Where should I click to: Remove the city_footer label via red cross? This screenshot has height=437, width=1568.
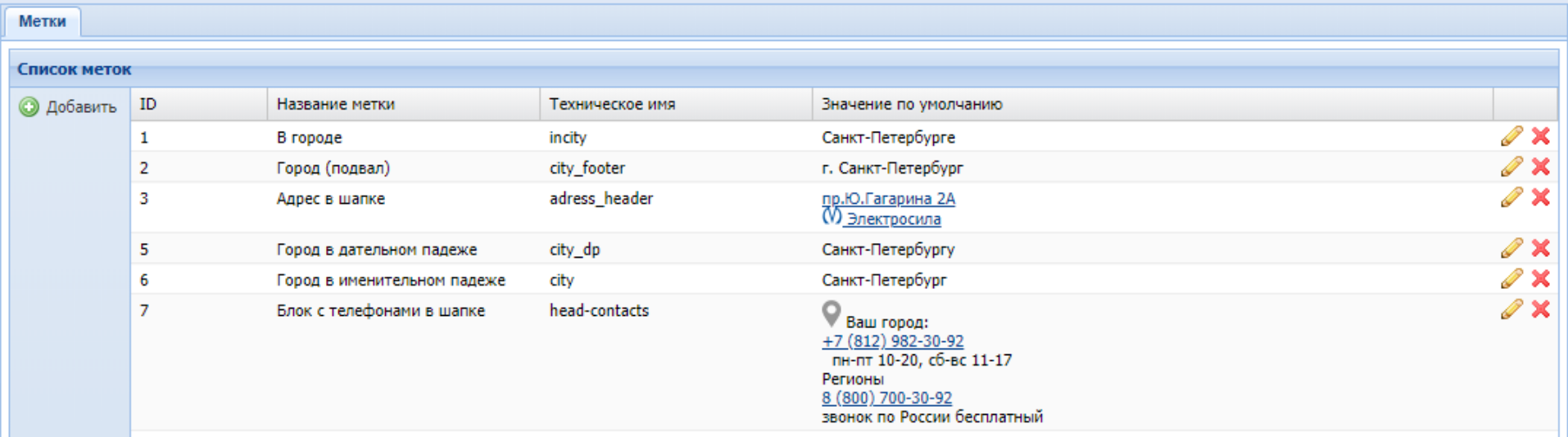click(1540, 167)
